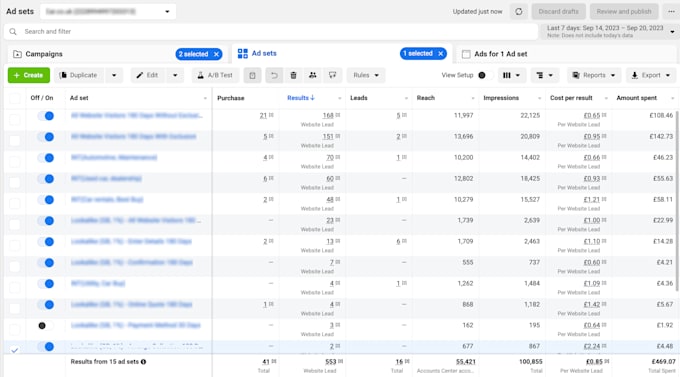Untick the checked row with 2 results
Viewport: 680px width, 377px height.
(x=15, y=350)
